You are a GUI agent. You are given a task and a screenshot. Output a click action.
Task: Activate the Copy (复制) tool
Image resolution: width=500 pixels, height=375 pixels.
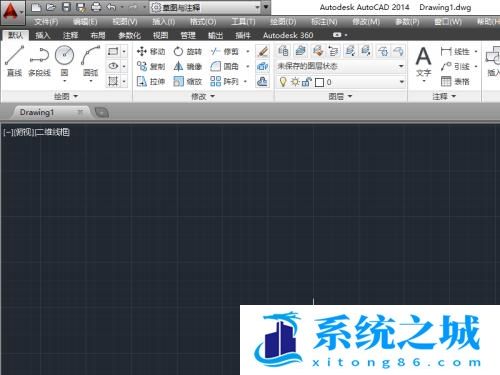151,66
